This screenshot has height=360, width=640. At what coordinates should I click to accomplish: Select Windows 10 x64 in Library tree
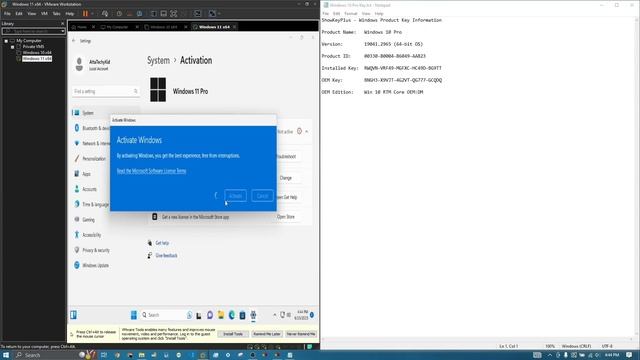pyautogui.click(x=37, y=52)
